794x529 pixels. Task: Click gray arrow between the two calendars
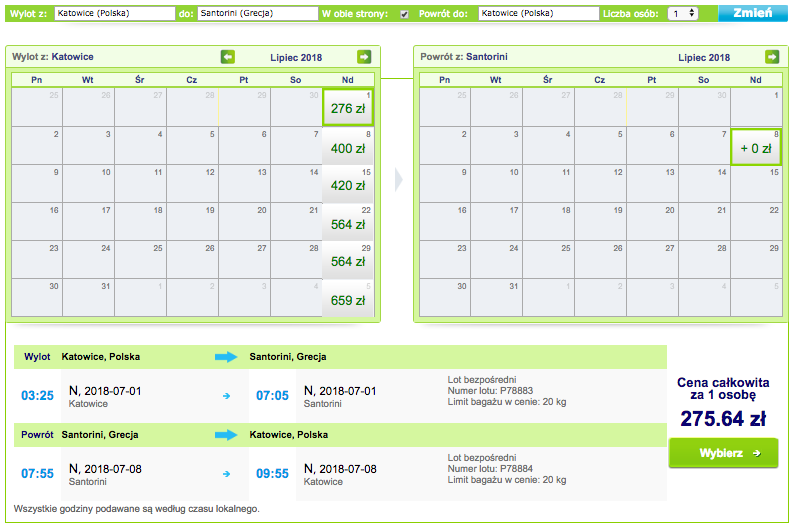(399, 180)
